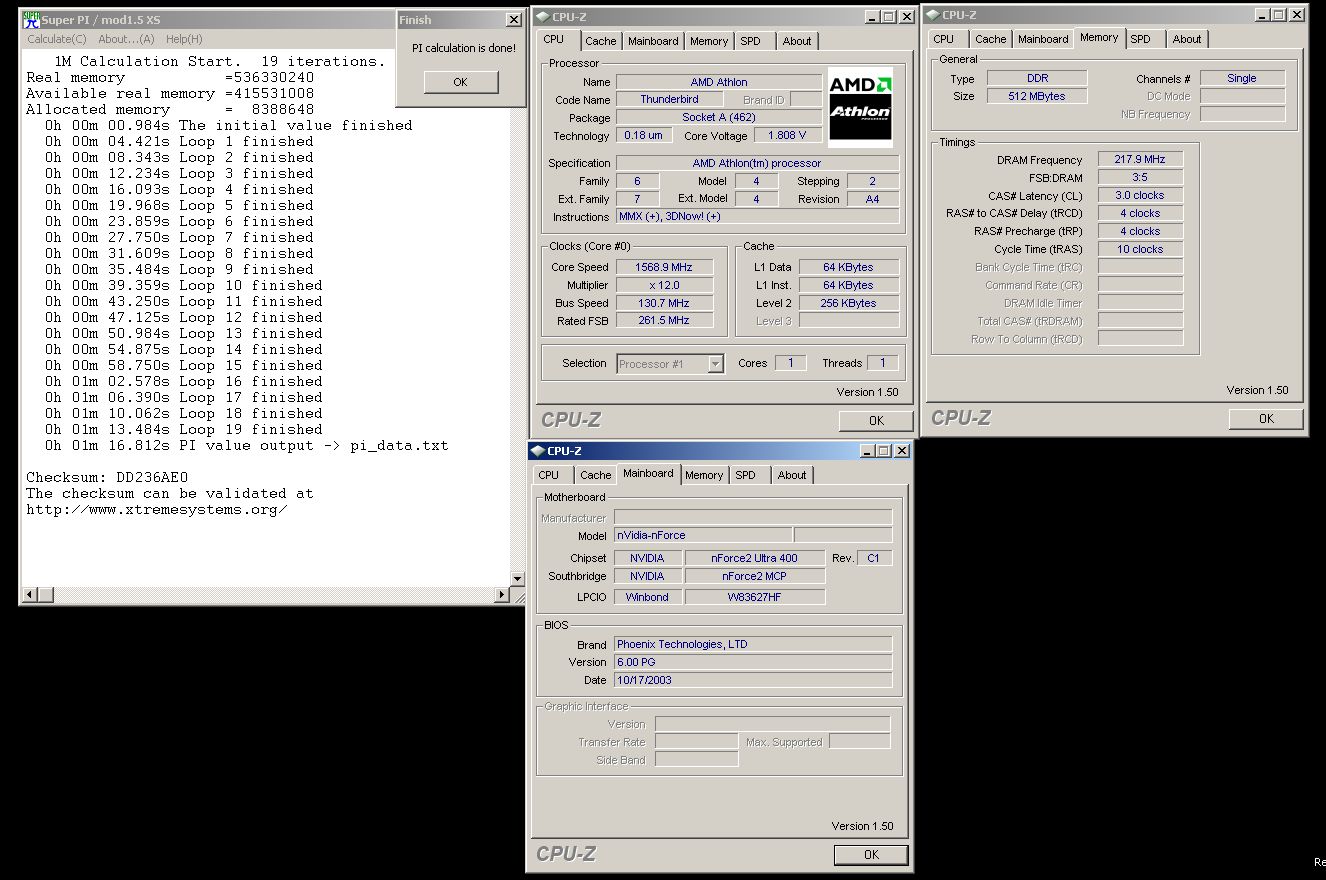
Task: Click OK in the CPU-Z Mainboard window
Action: point(871,855)
